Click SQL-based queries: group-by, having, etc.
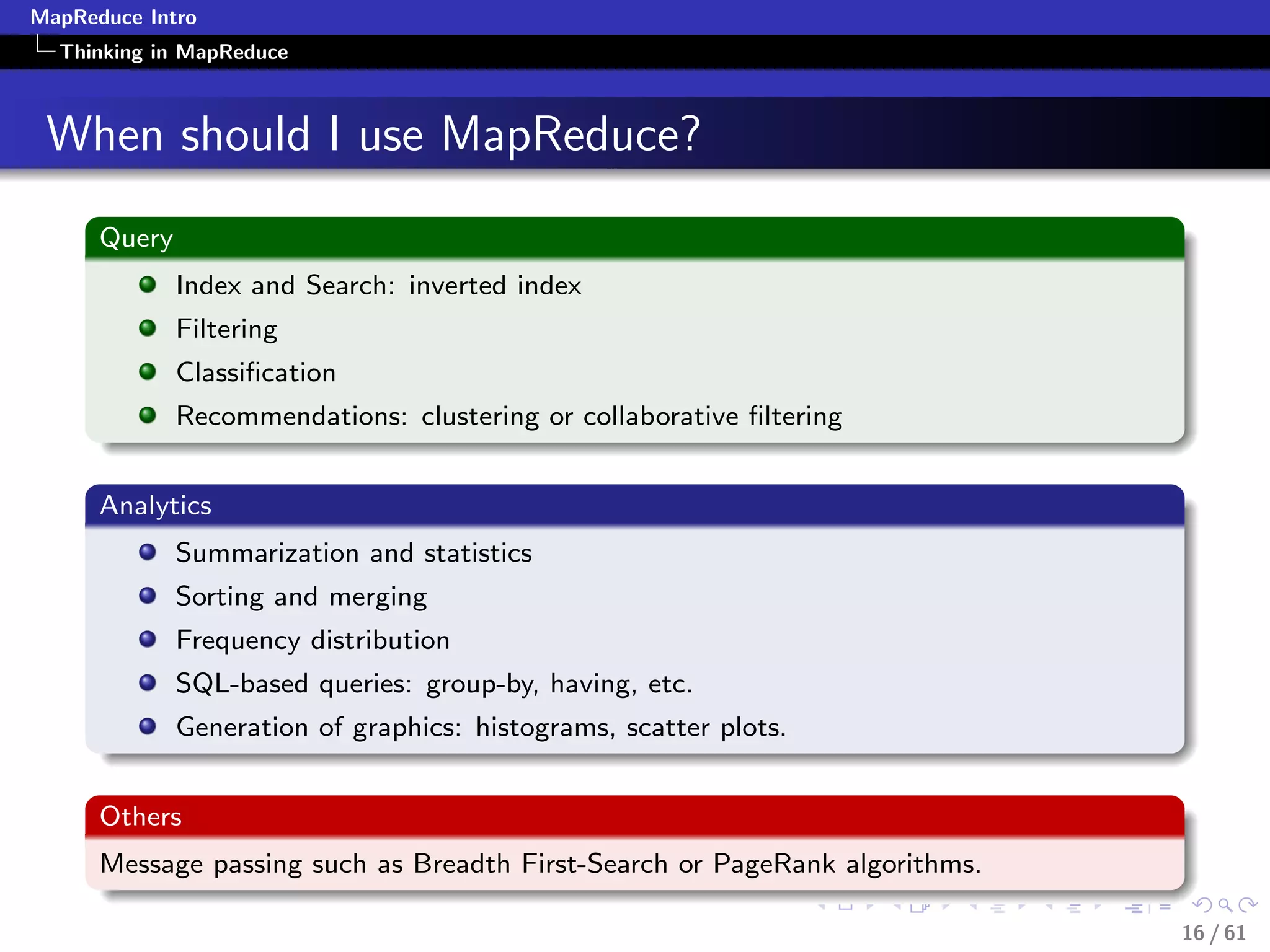1270x952 pixels. (x=434, y=684)
